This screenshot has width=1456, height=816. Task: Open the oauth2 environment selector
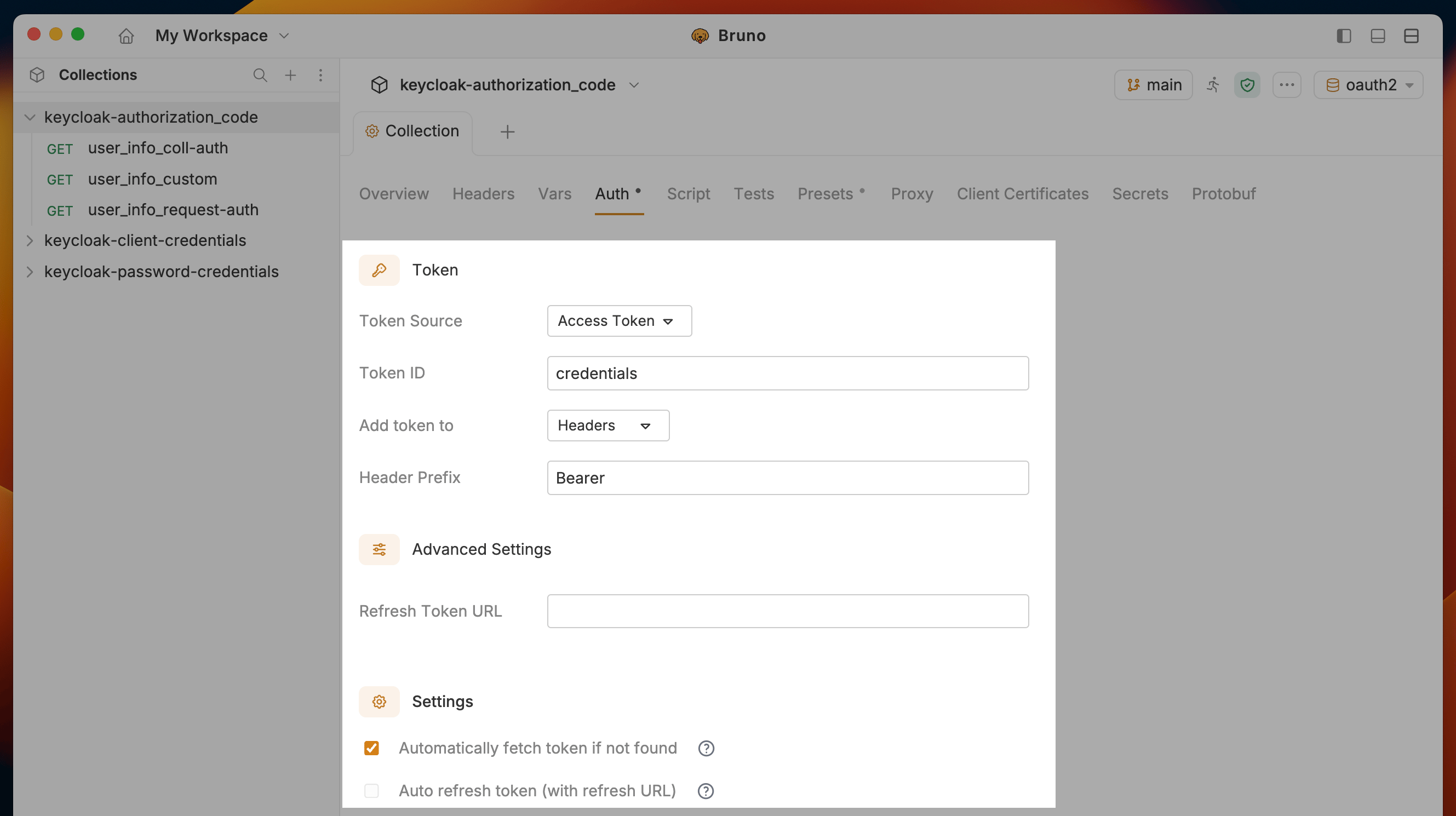pyautogui.click(x=1368, y=85)
